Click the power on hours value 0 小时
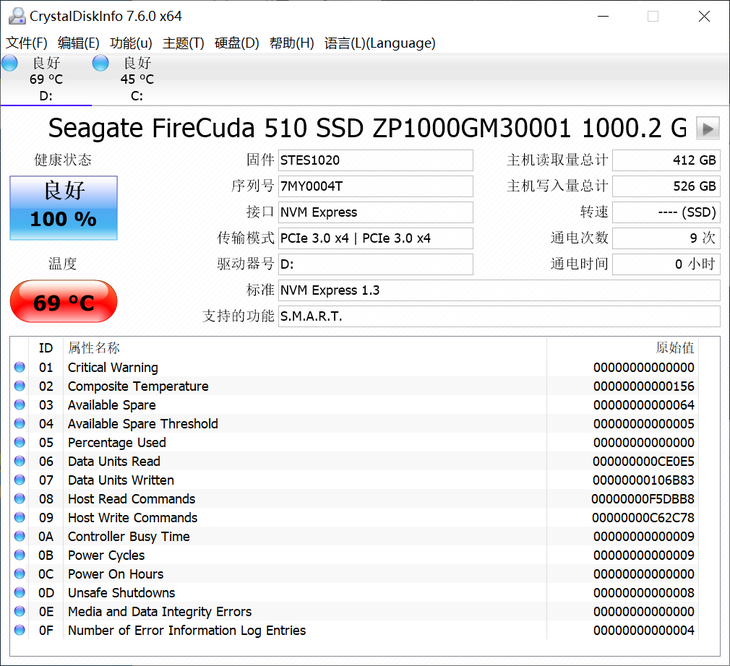This screenshot has width=730, height=666. click(666, 264)
